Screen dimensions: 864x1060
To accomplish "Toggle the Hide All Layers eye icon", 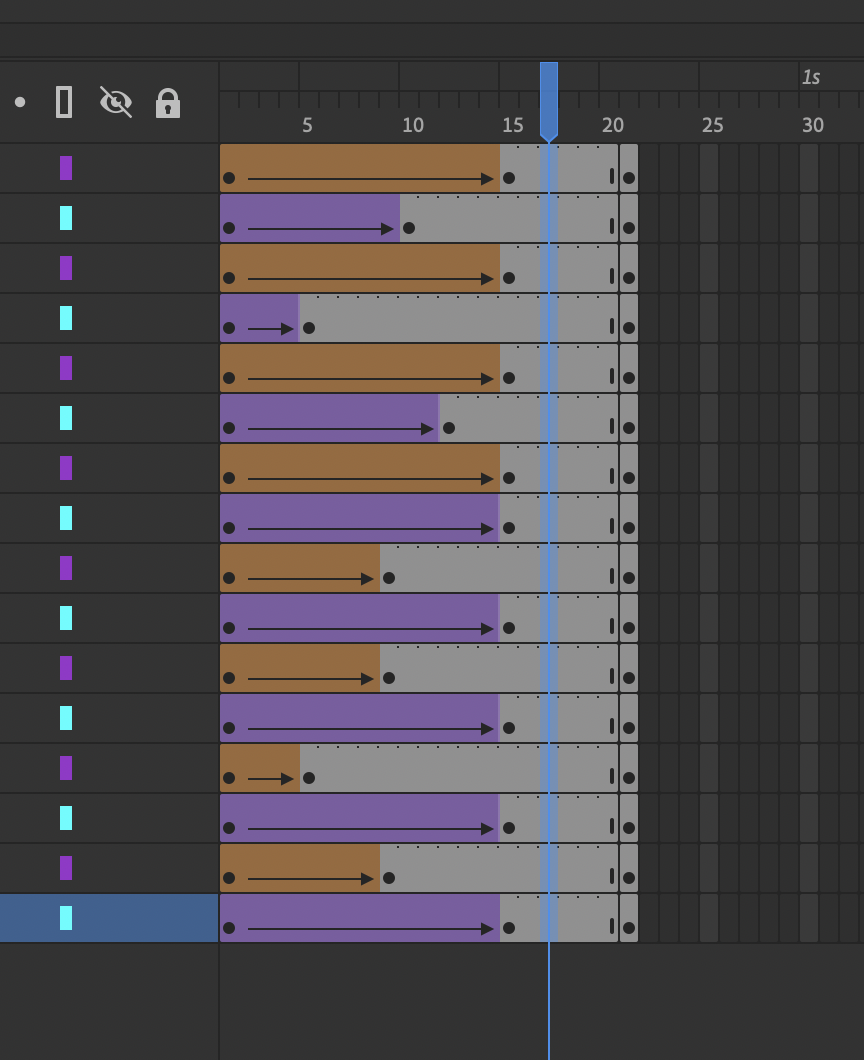I will 116,102.
